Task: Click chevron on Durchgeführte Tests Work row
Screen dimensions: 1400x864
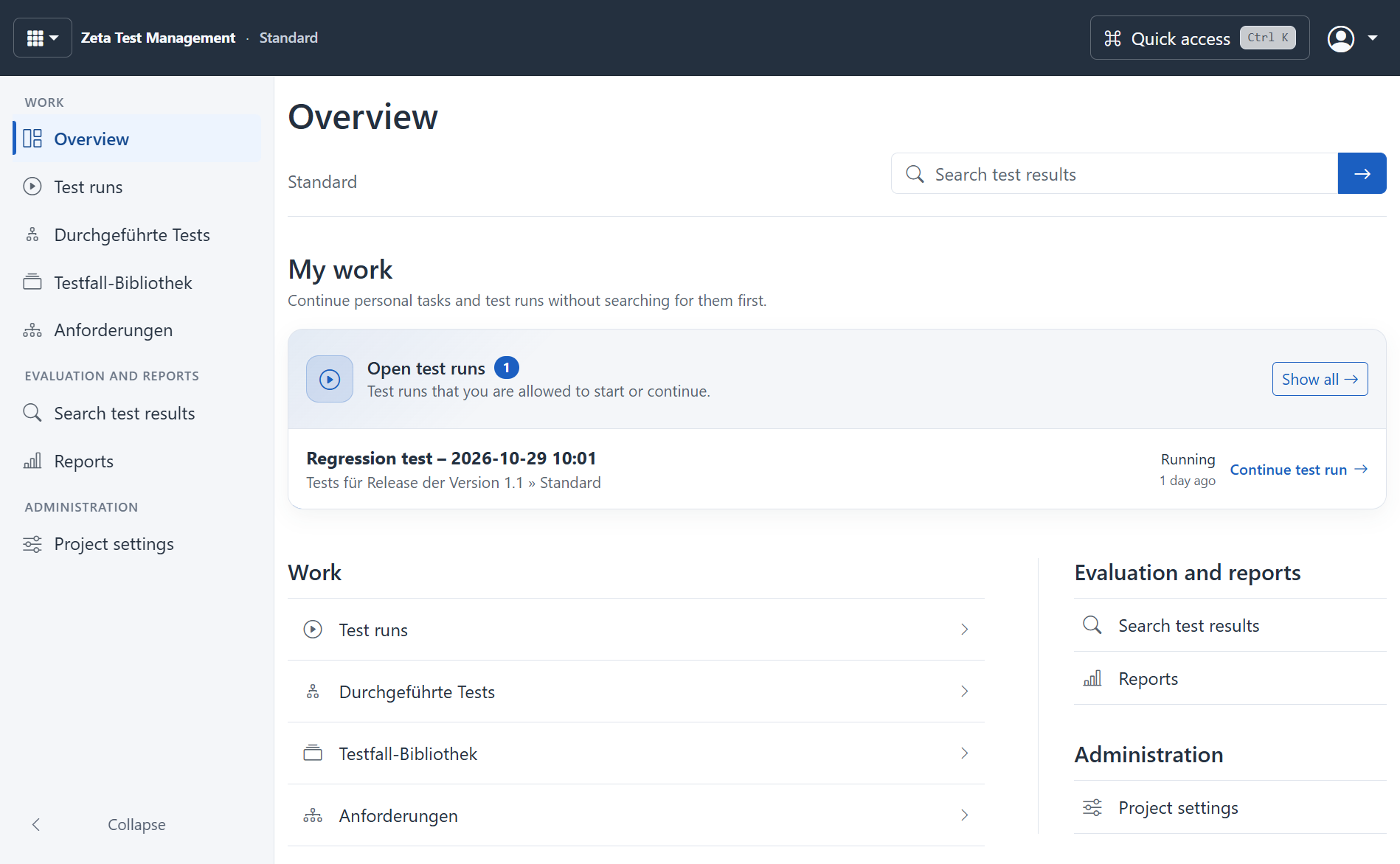Action: 964,691
